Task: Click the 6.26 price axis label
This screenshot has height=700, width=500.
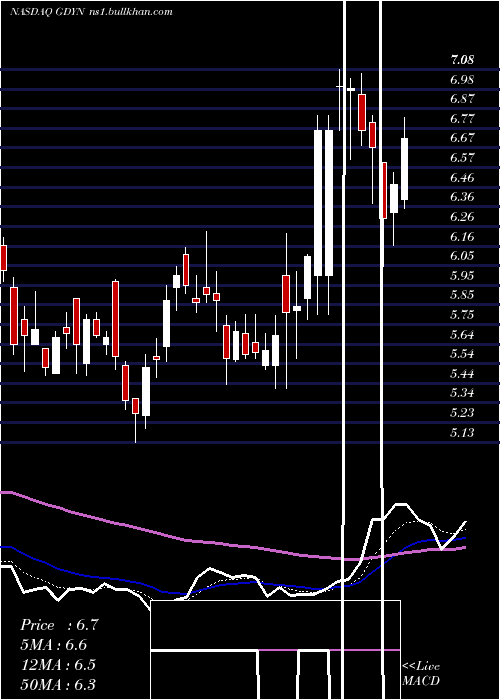Action: click(x=462, y=217)
